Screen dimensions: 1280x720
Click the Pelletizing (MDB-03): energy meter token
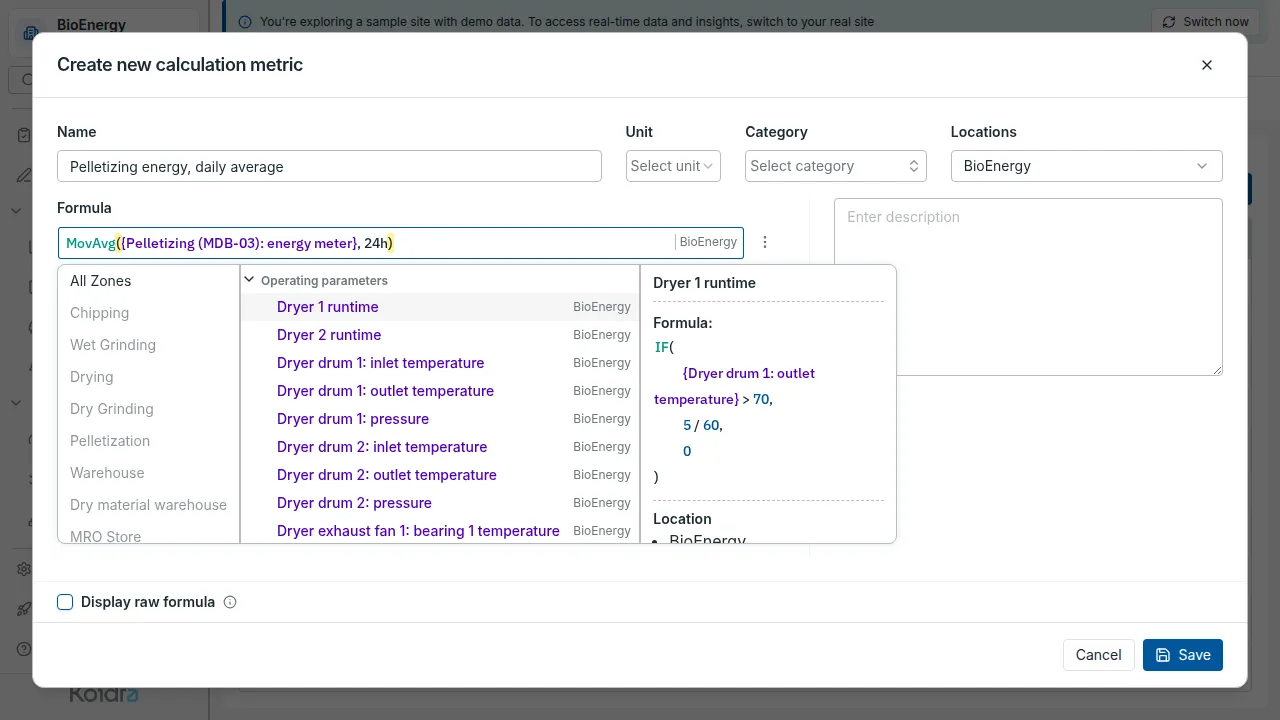(240, 243)
